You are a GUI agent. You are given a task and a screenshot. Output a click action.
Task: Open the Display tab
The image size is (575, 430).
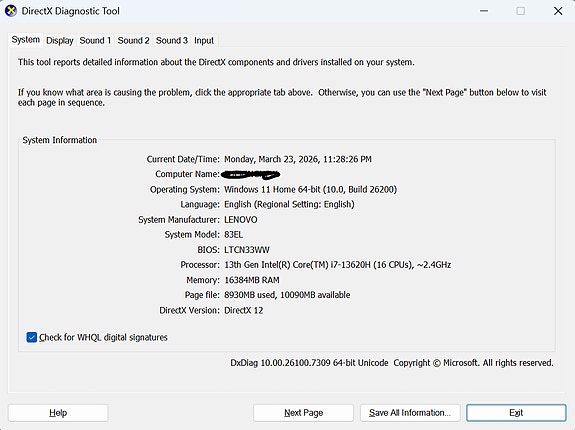(59, 40)
